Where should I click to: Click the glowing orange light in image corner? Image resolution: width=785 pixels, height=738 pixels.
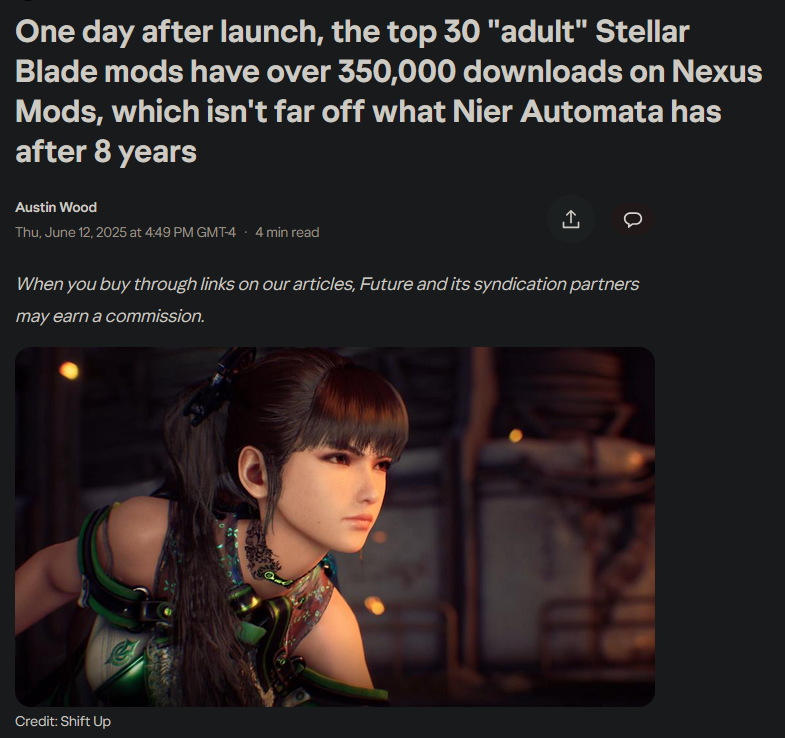[x=69, y=371]
